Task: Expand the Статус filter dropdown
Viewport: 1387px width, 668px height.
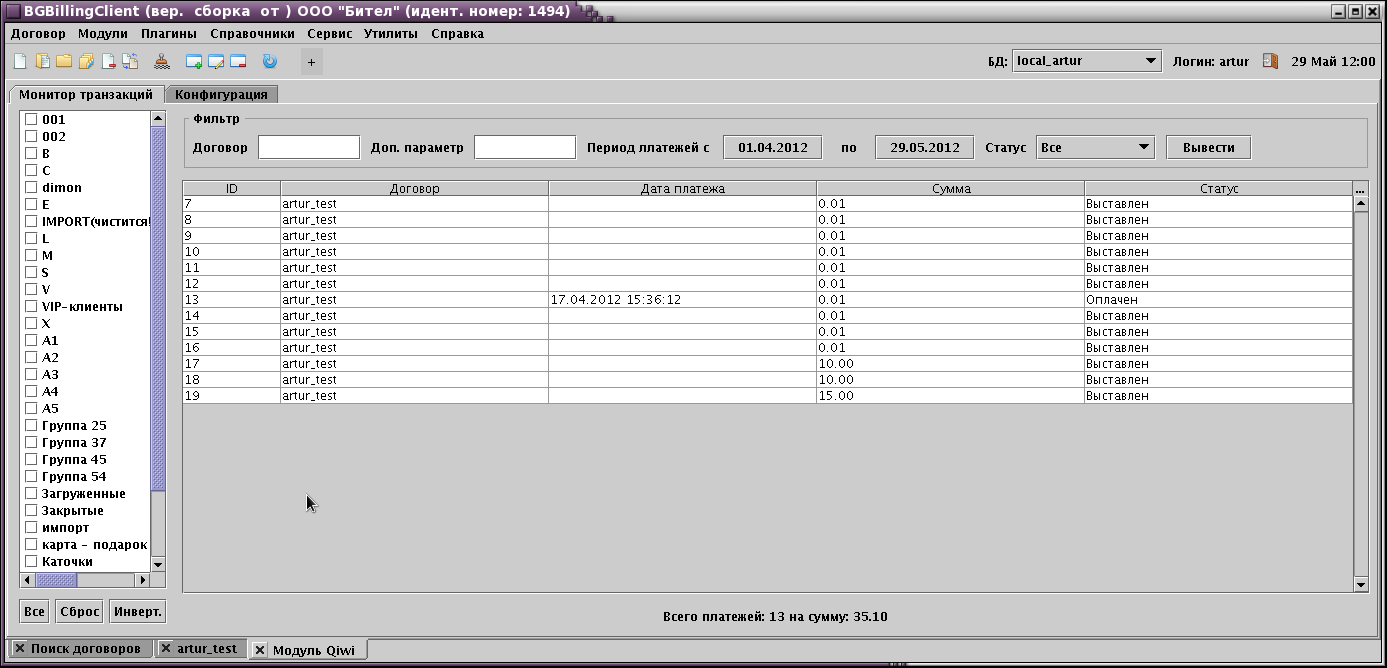Action: point(1095,148)
